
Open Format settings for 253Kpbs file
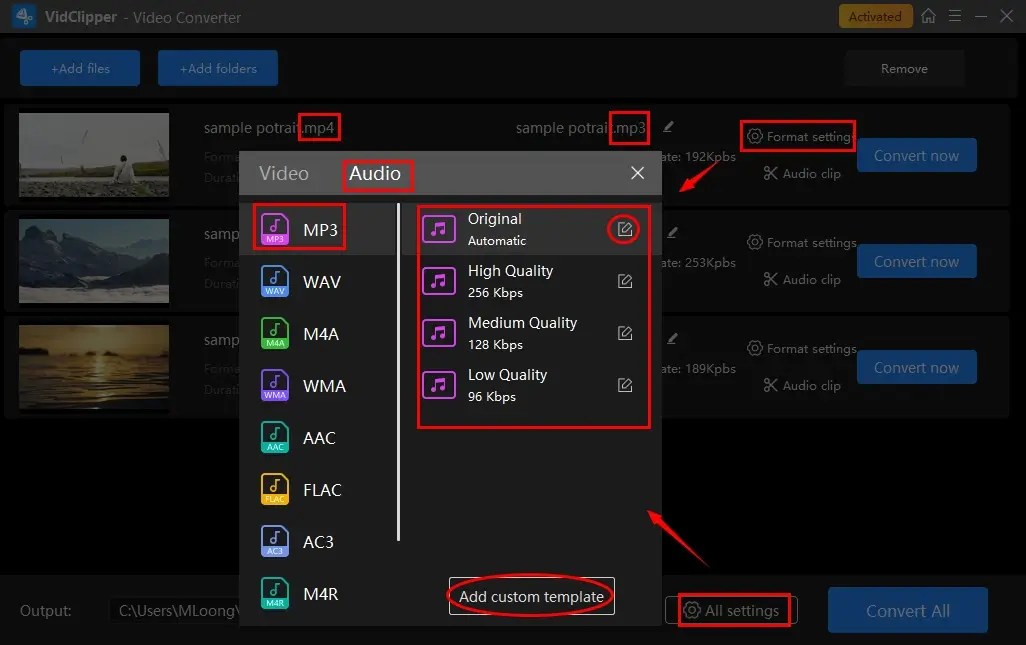[x=802, y=242]
